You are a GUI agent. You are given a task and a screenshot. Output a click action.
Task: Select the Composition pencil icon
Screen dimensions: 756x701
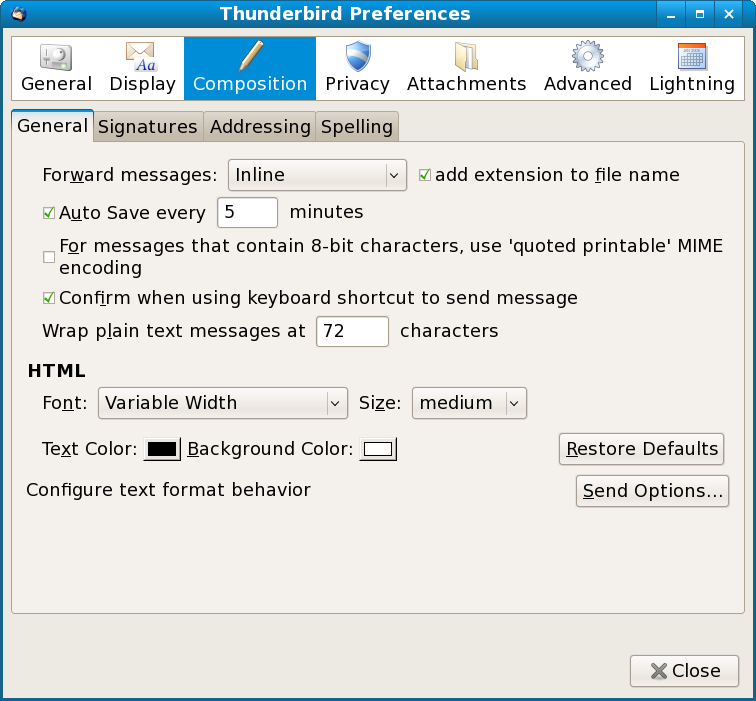(251, 56)
